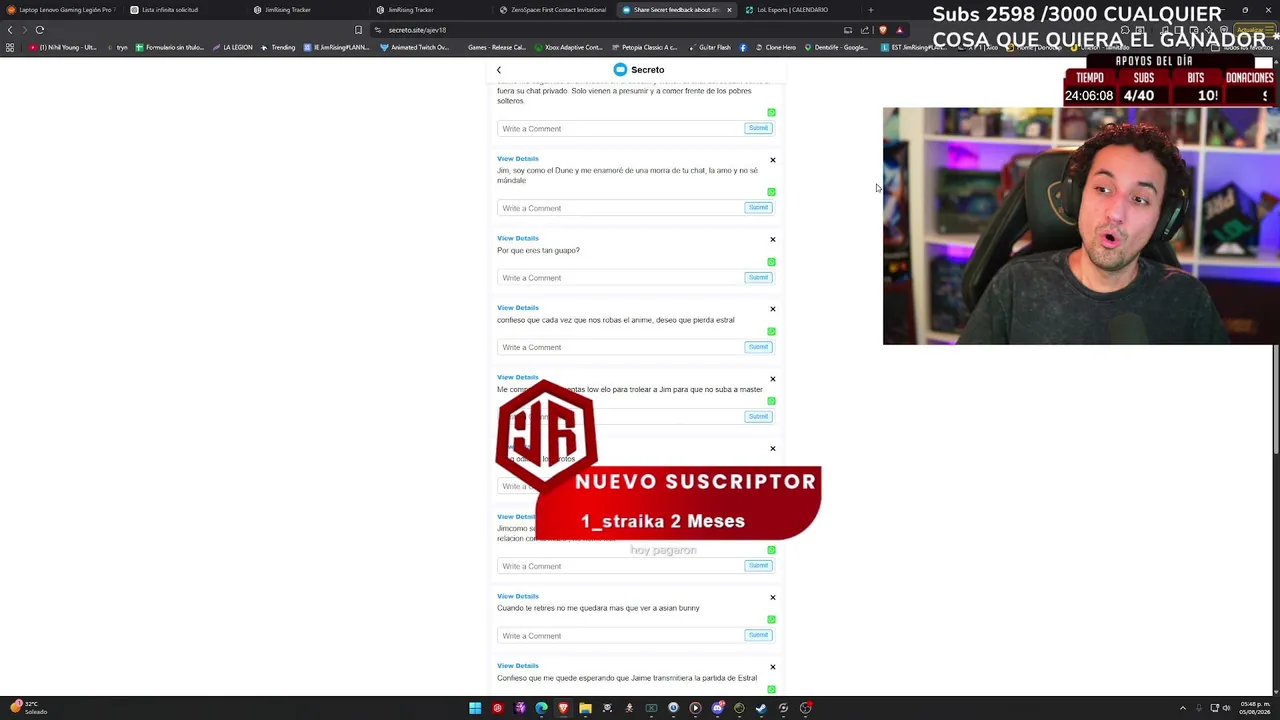Click green share icon for 'robas el anime' confession

[771, 331]
